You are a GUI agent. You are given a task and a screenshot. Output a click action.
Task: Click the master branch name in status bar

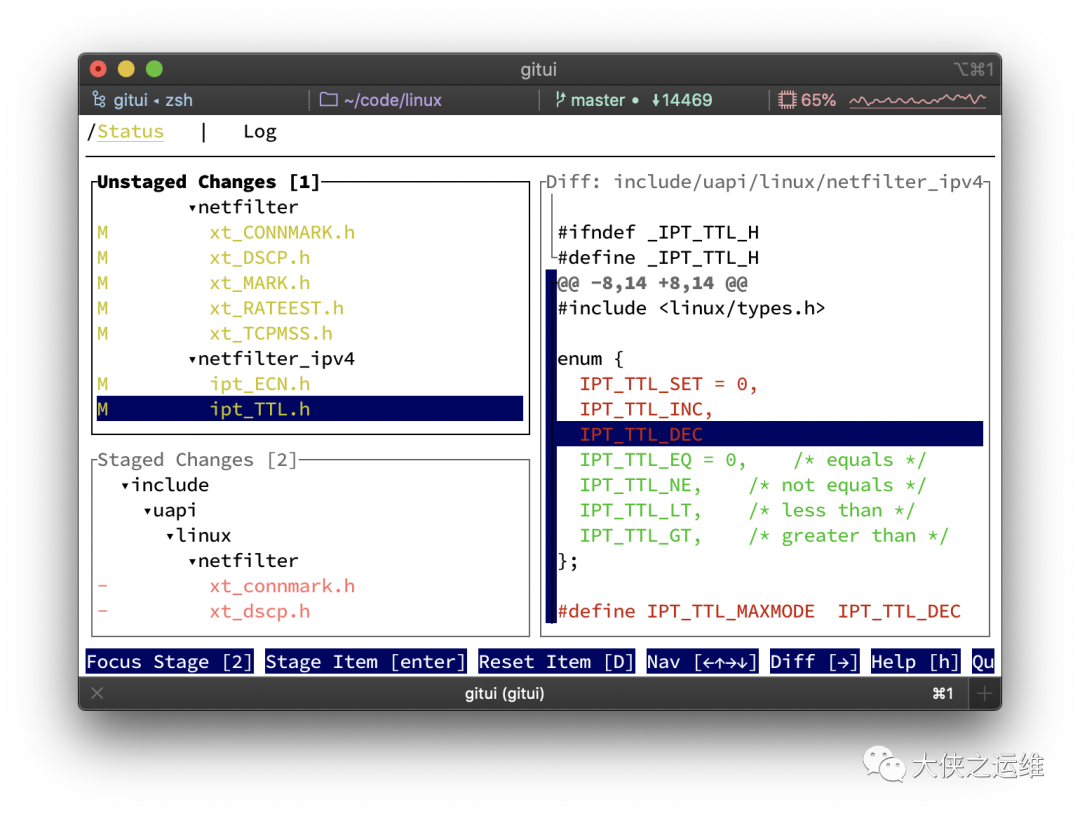click(x=597, y=100)
